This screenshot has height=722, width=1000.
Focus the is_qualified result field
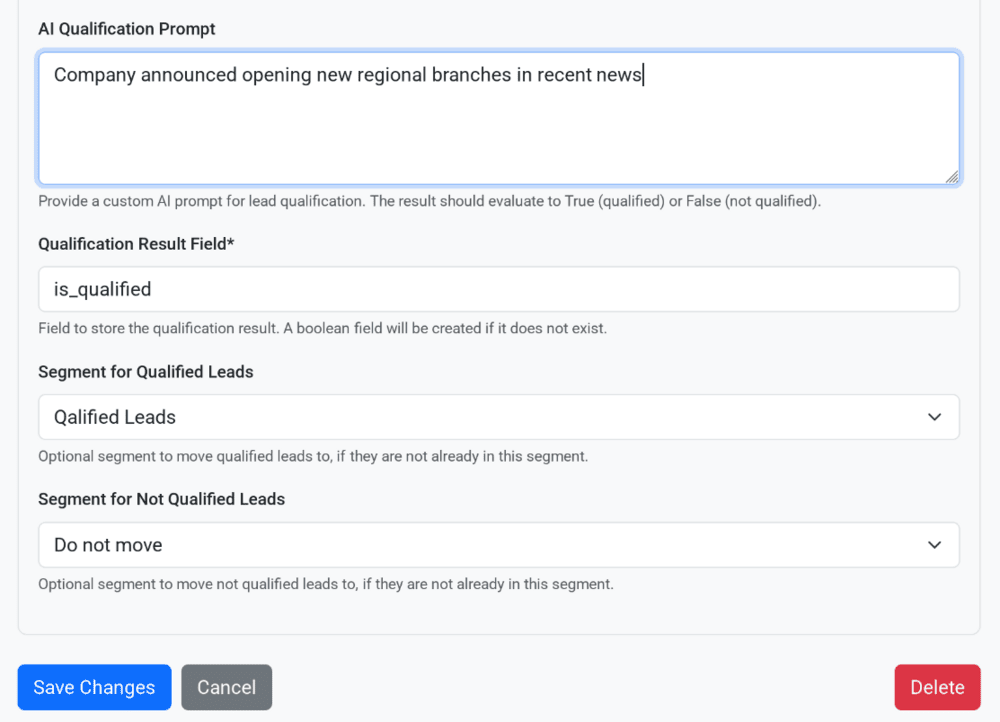[499, 289]
